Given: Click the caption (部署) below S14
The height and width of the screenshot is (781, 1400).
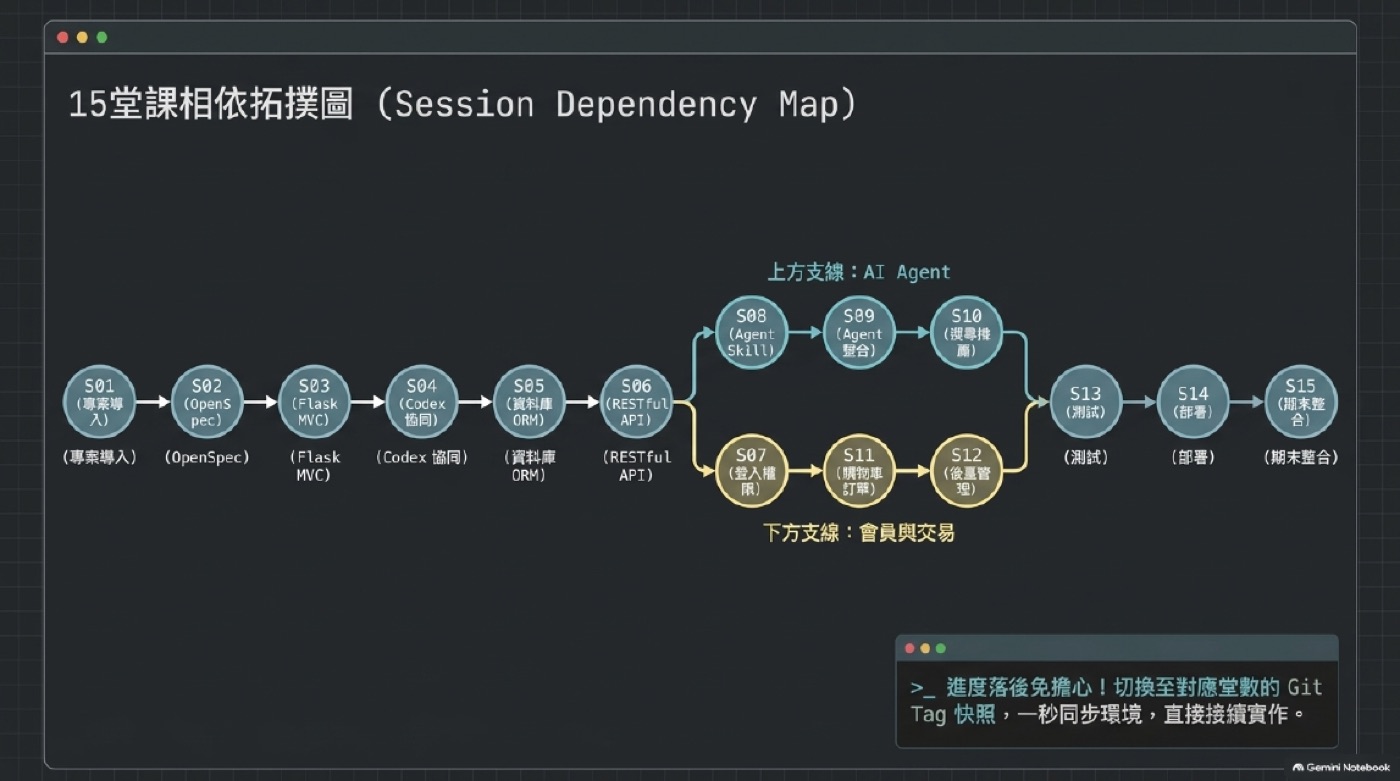Looking at the screenshot, I should click(x=1193, y=458).
